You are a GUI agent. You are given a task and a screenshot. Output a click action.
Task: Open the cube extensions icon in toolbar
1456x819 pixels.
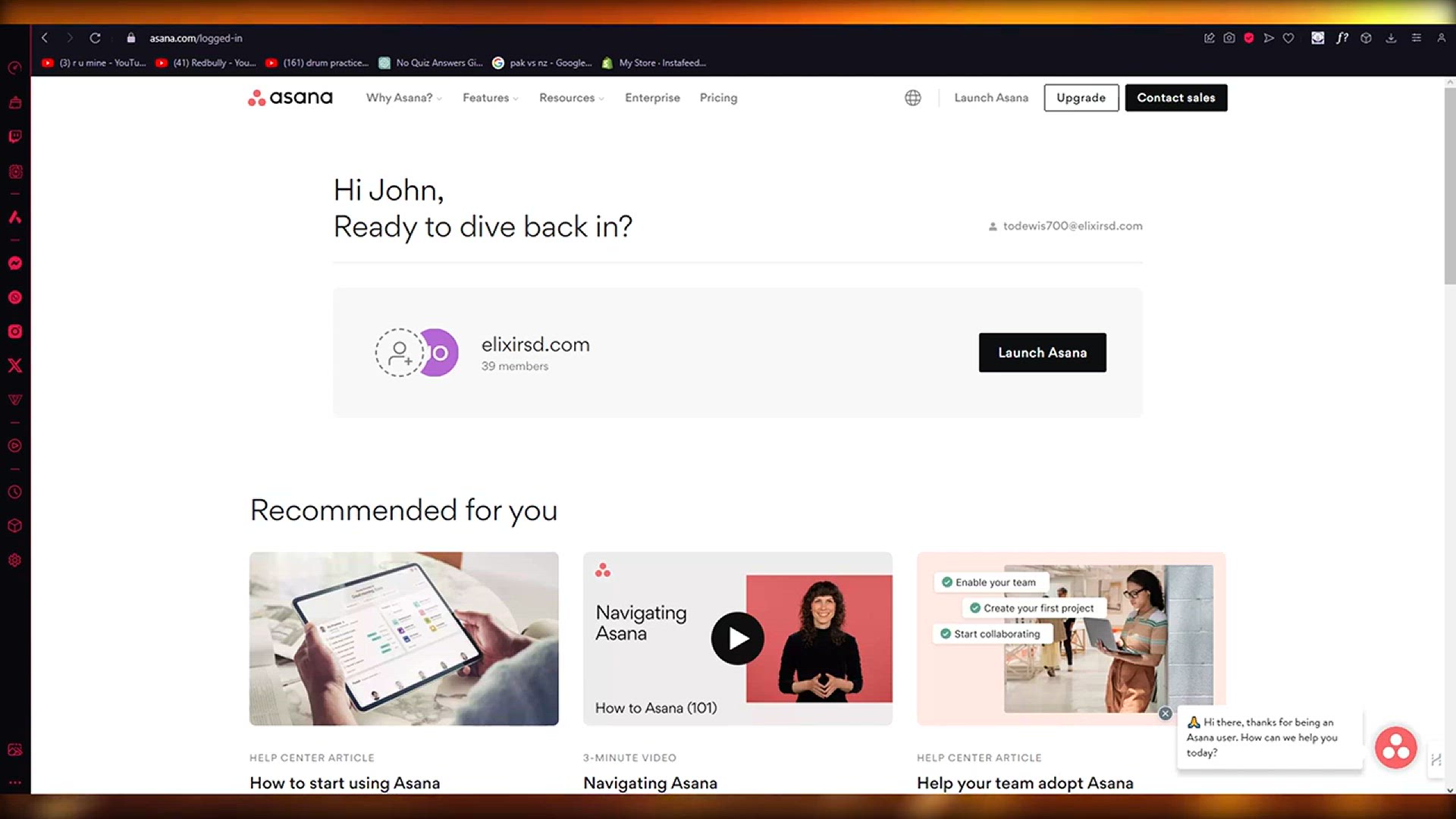pyautogui.click(x=1366, y=38)
